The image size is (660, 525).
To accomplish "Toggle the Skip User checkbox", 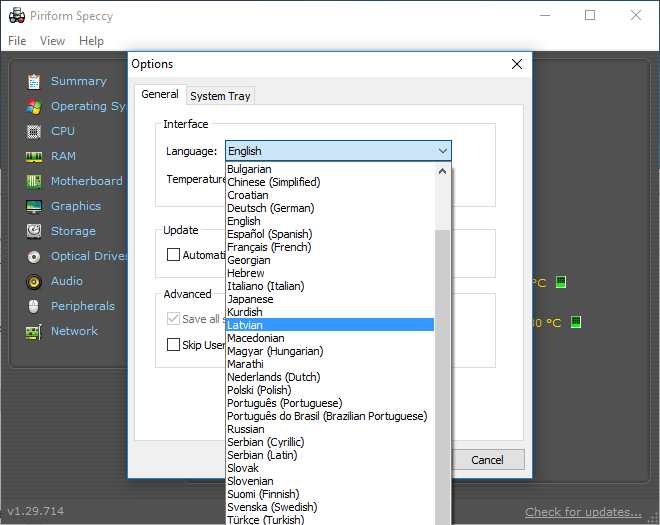I will 173,344.
